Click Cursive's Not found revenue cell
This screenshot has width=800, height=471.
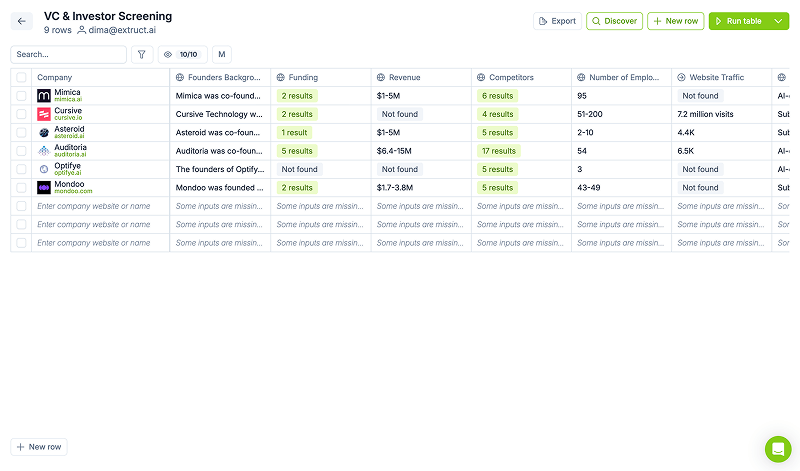(x=399, y=114)
